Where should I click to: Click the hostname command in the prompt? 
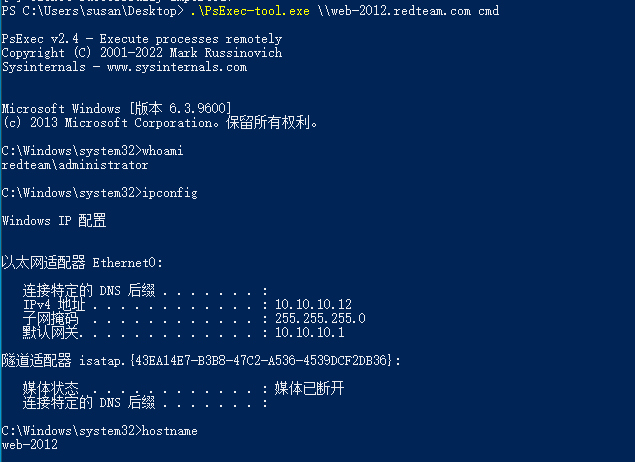click(x=170, y=431)
